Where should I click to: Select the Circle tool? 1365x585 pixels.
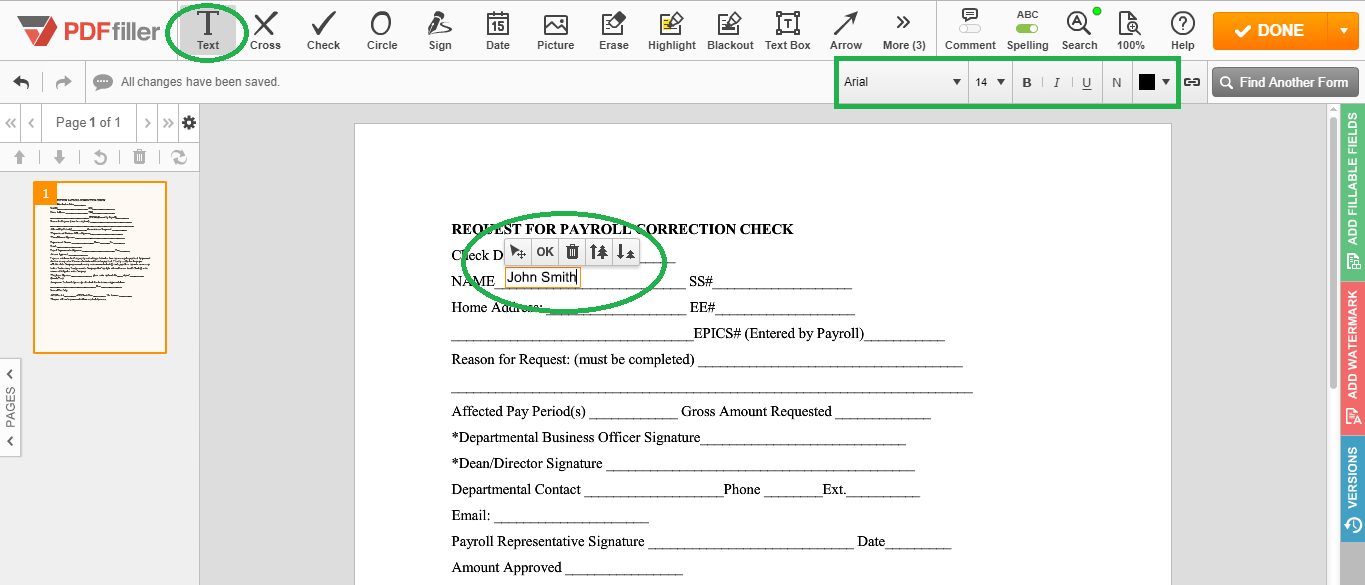[x=381, y=30]
